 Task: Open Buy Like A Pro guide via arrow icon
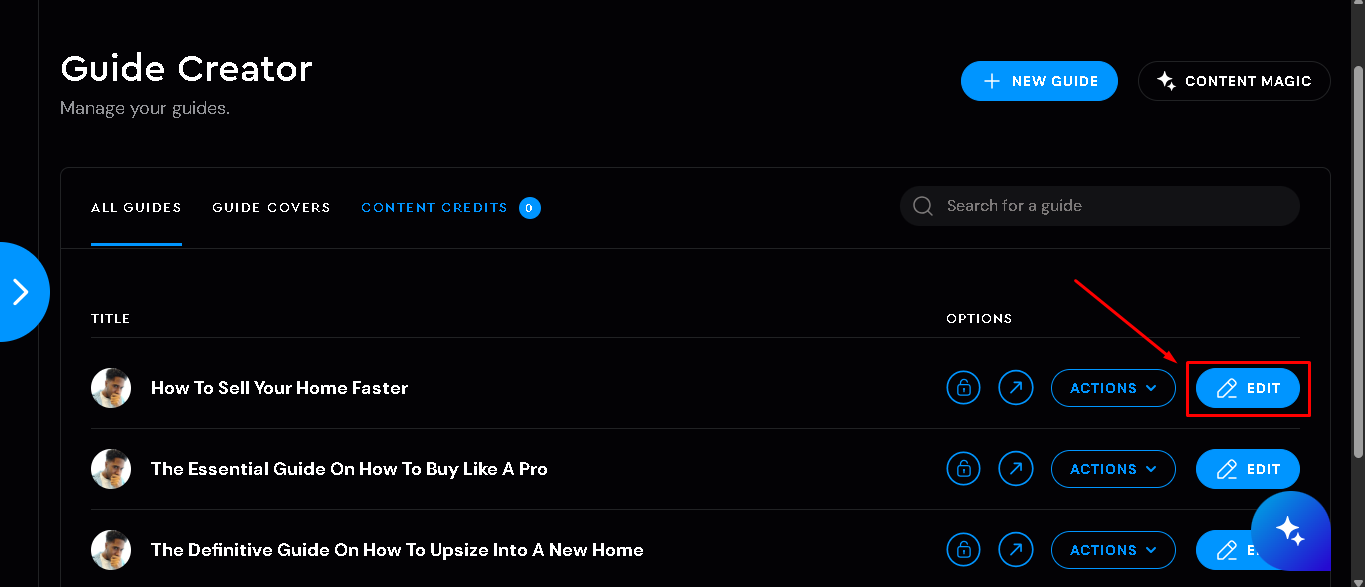[1016, 469]
